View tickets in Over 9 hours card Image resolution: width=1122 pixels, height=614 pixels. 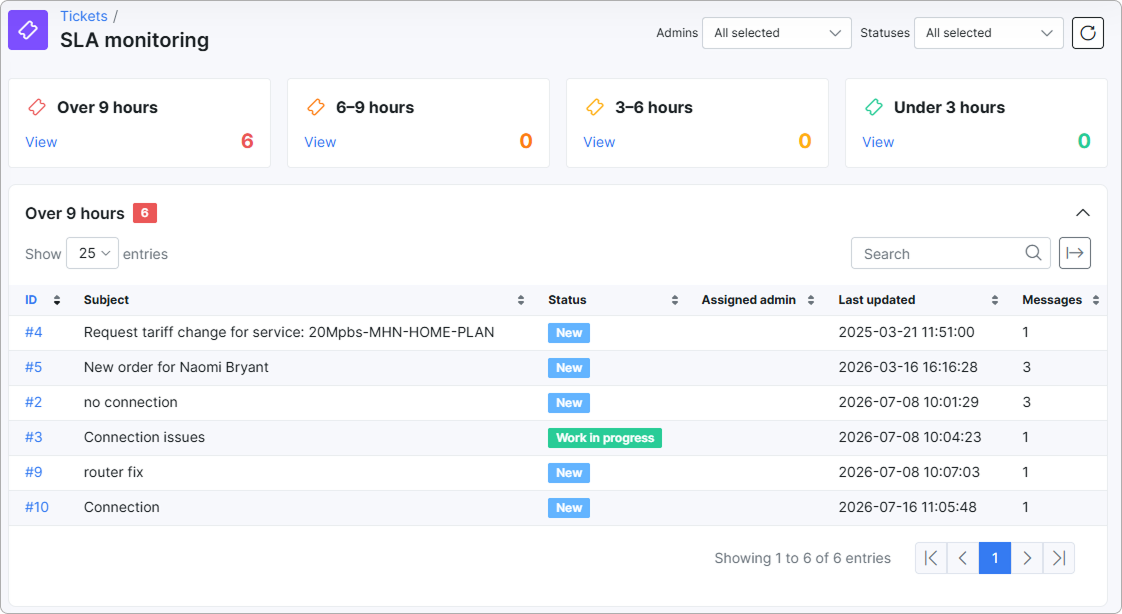point(41,142)
